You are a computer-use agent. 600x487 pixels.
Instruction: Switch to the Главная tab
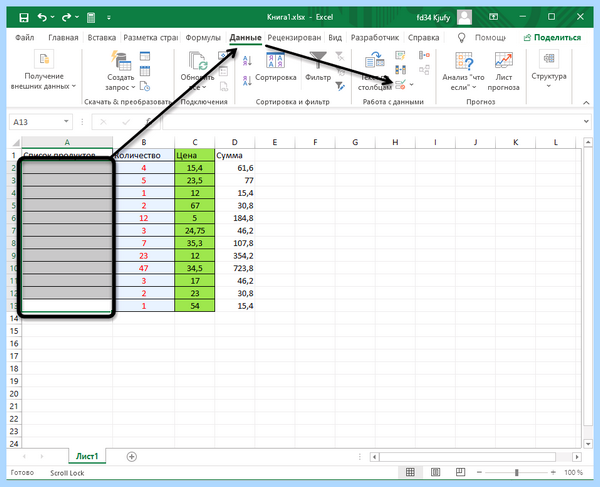coord(63,37)
